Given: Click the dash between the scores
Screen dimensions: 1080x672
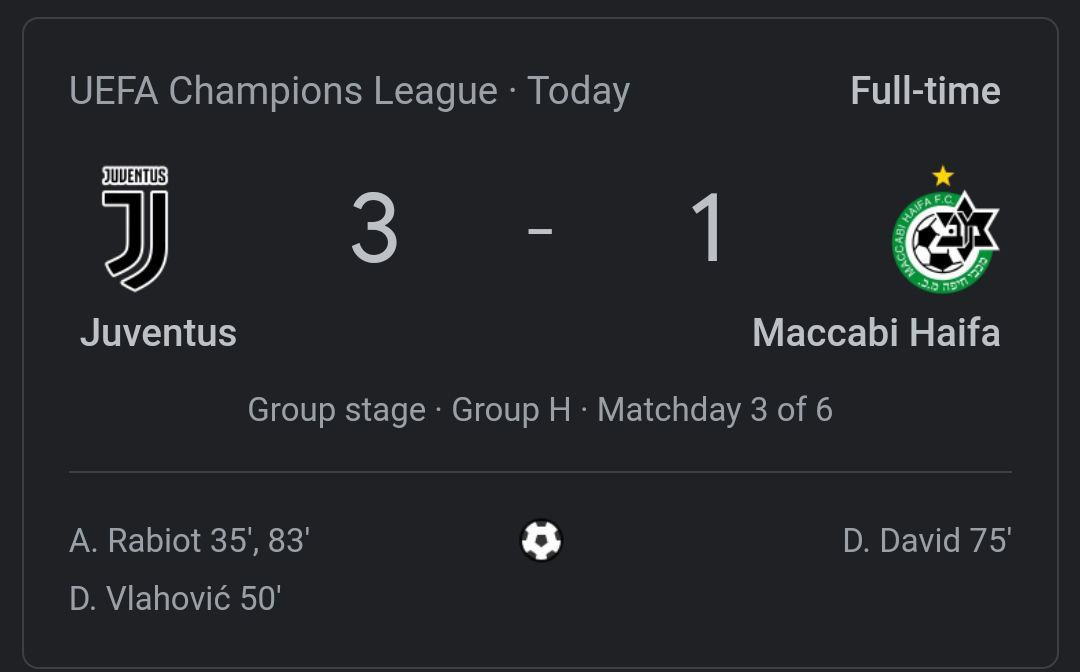Looking at the screenshot, I should pyautogui.click(x=540, y=232).
